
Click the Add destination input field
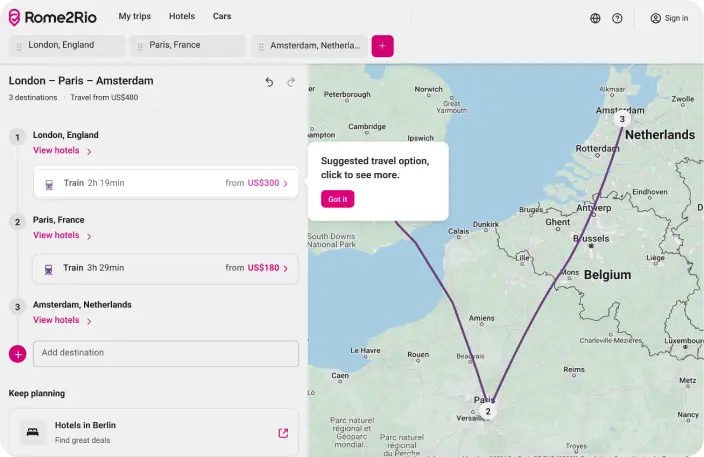166,353
